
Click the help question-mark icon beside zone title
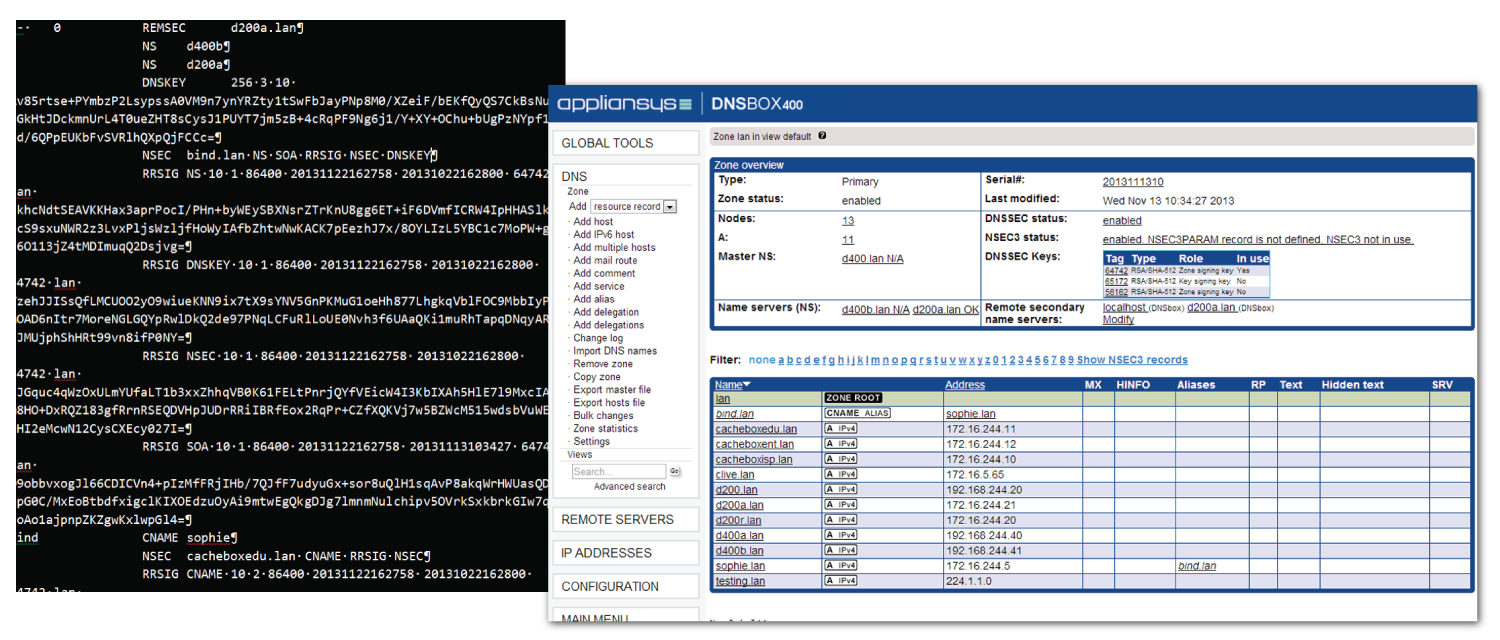(x=822, y=136)
